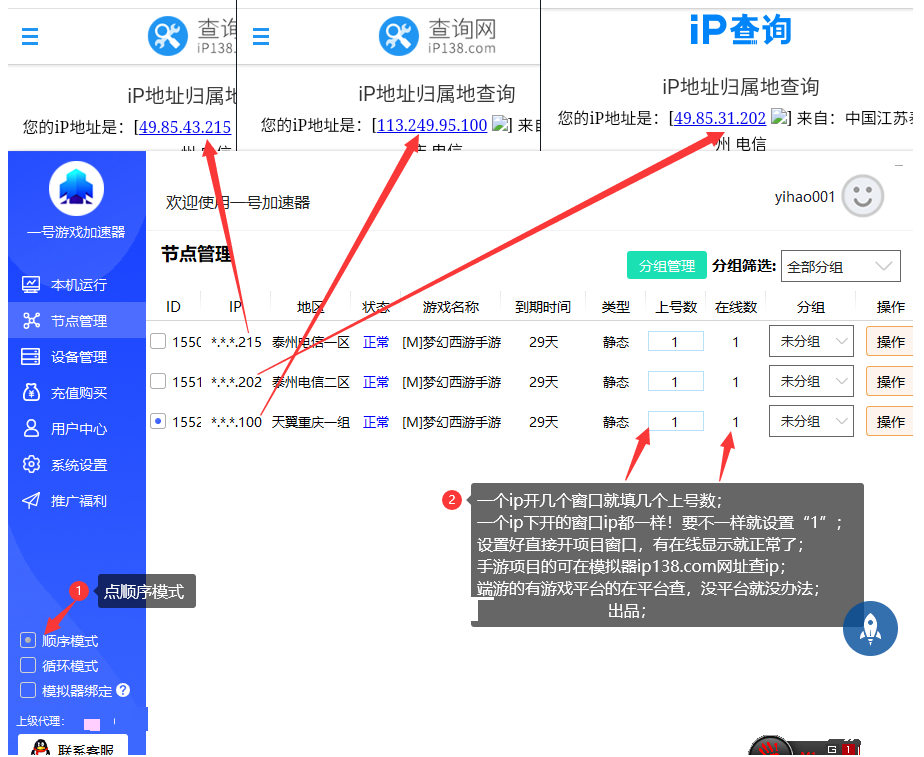Open IP link 49.85.31.202
This screenshot has height=757, width=924.
(720, 118)
